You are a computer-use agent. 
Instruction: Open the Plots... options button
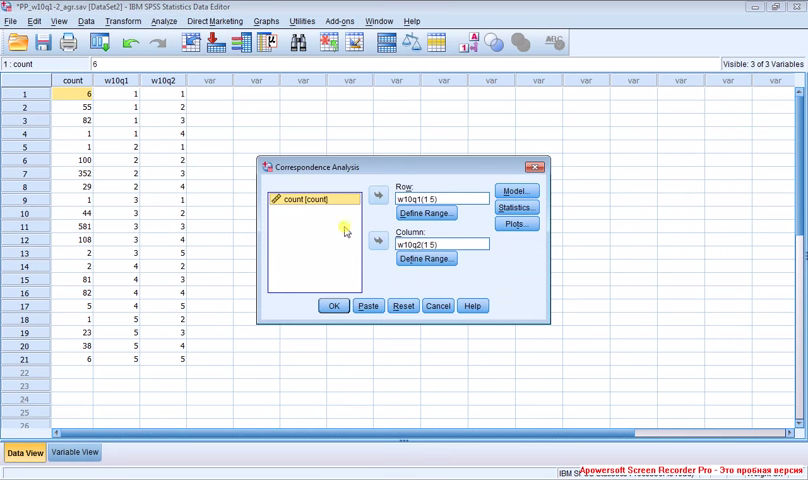click(x=517, y=224)
